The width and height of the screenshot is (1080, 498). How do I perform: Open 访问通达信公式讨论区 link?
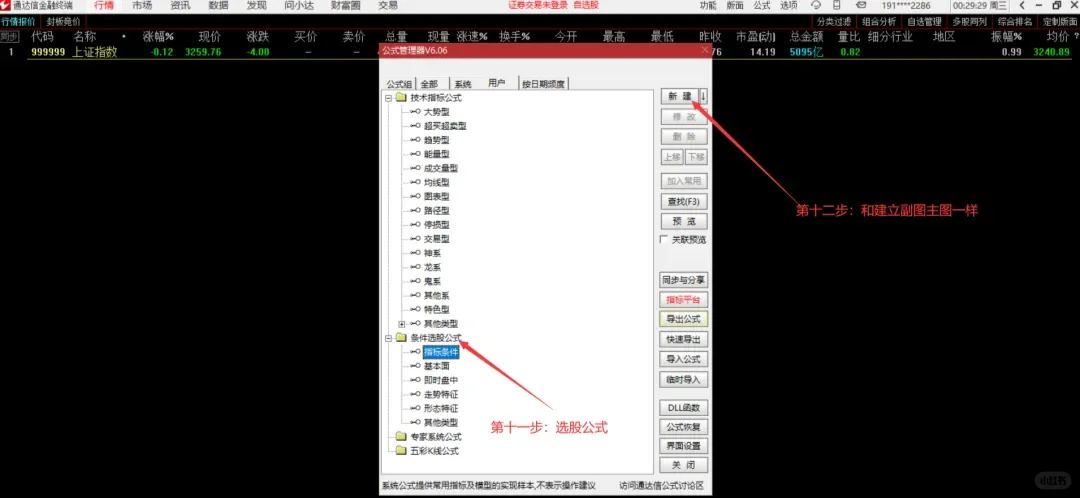661,486
